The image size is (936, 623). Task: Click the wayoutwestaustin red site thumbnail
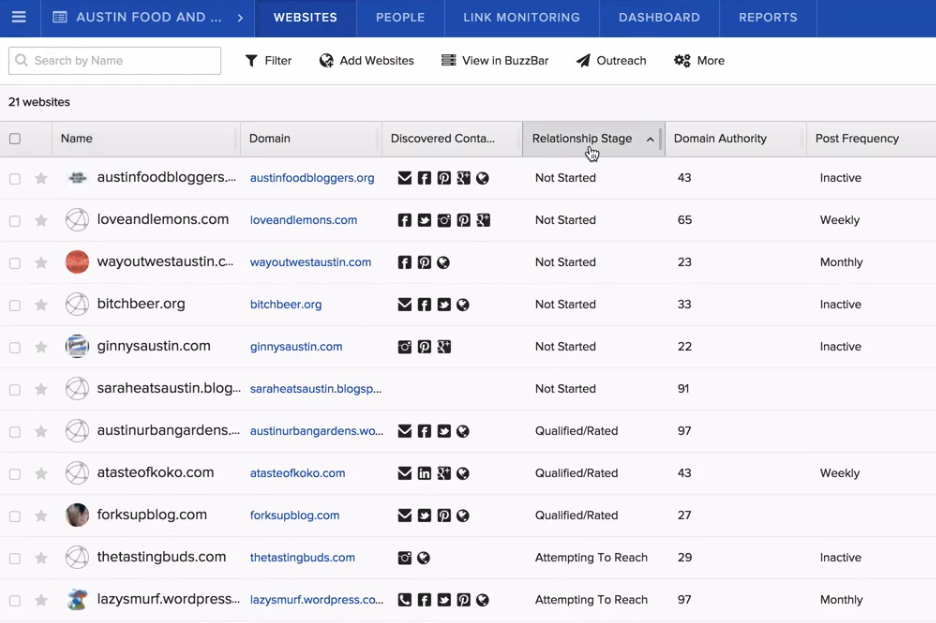tap(77, 262)
